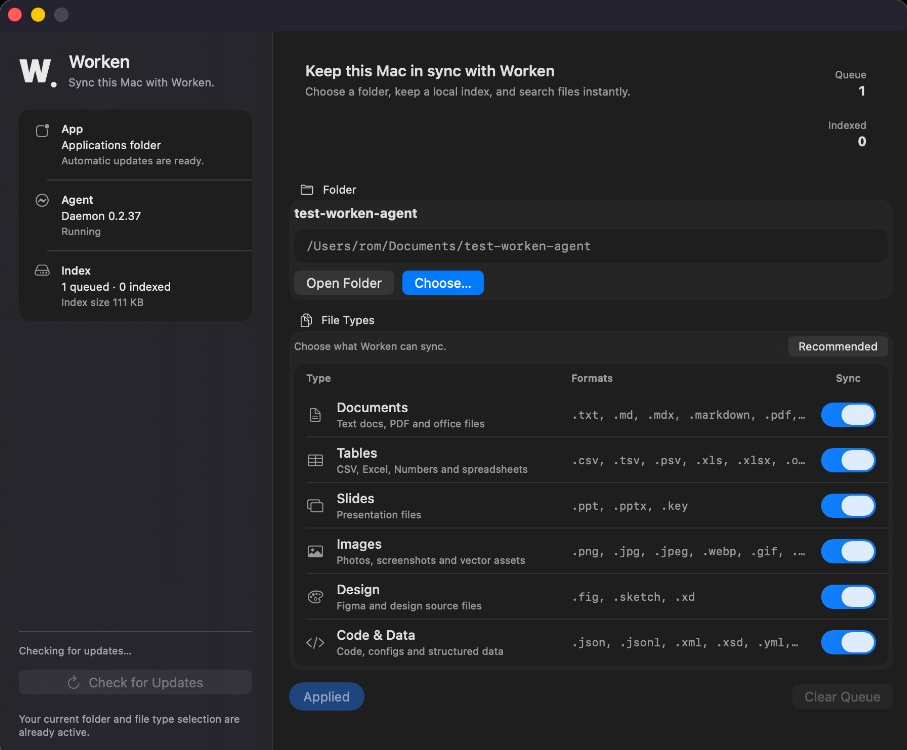
Task: Click the Clear Queue button
Action: (x=842, y=697)
